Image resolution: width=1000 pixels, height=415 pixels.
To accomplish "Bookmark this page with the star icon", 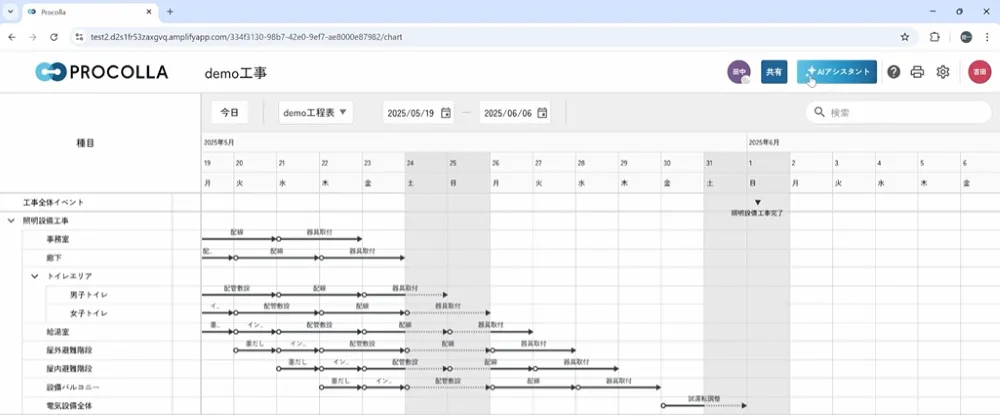I will click(905, 36).
